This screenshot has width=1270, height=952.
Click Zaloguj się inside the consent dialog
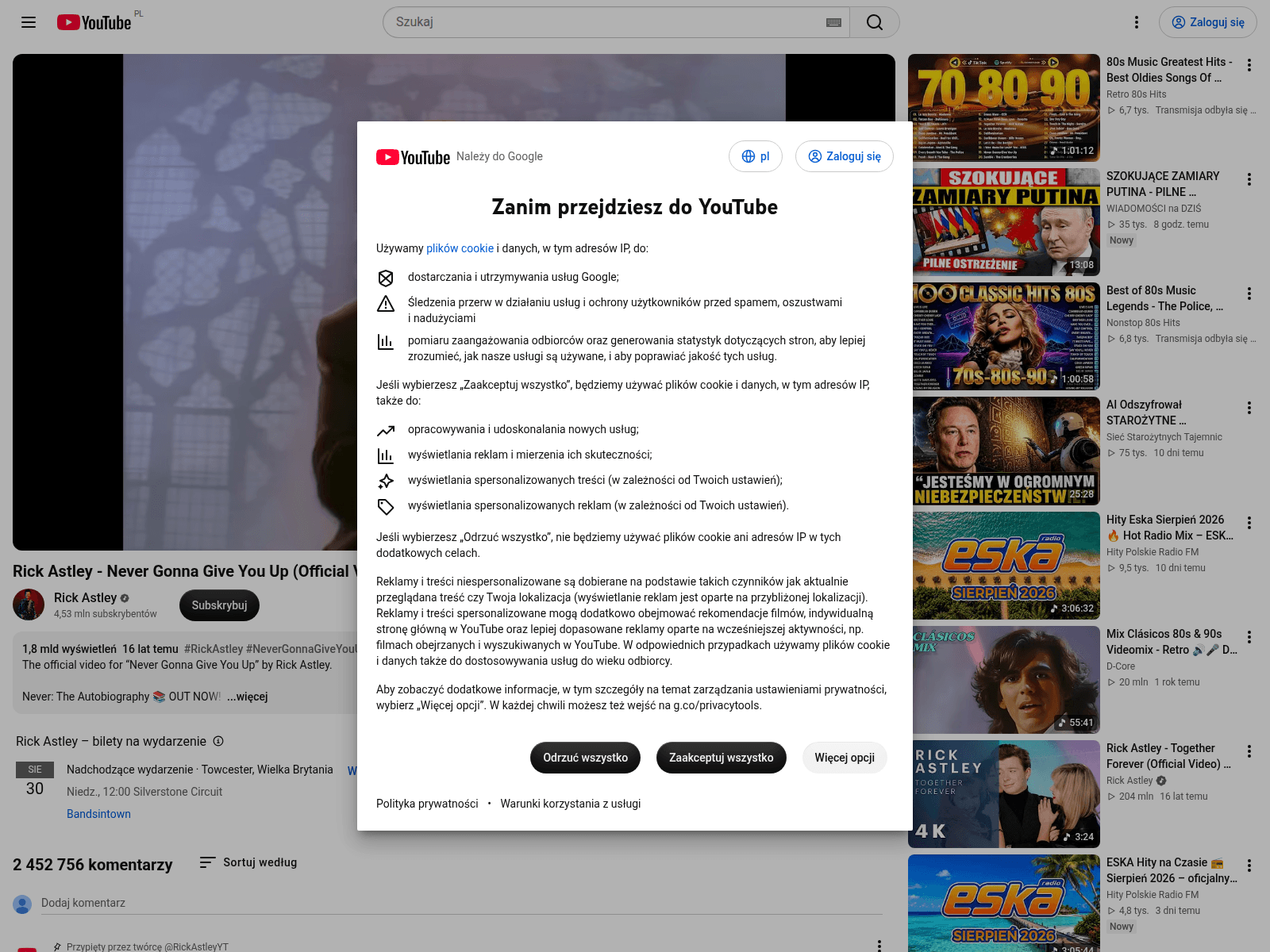tap(845, 156)
